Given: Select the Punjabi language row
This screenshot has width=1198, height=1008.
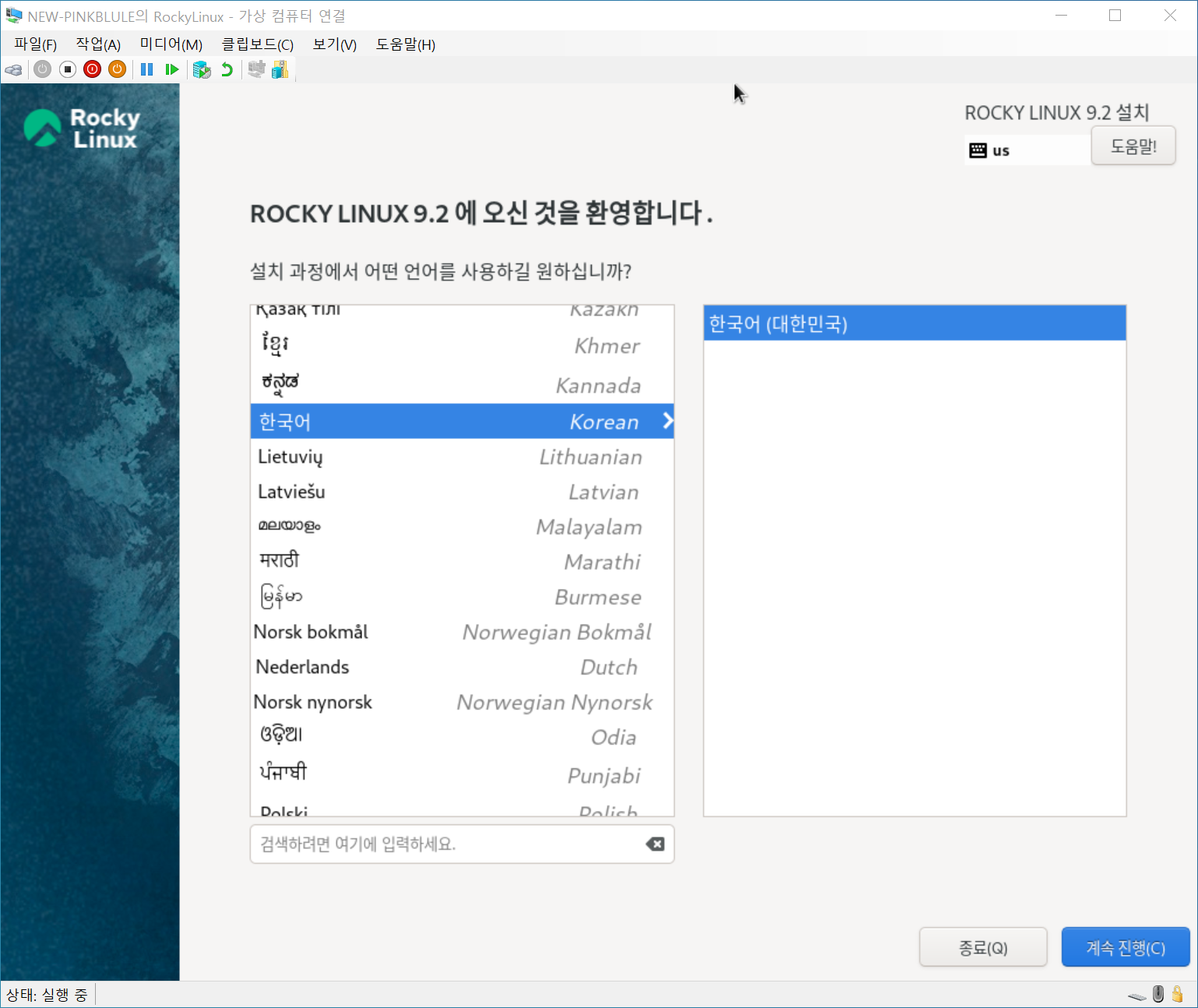Looking at the screenshot, I should tap(462, 775).
